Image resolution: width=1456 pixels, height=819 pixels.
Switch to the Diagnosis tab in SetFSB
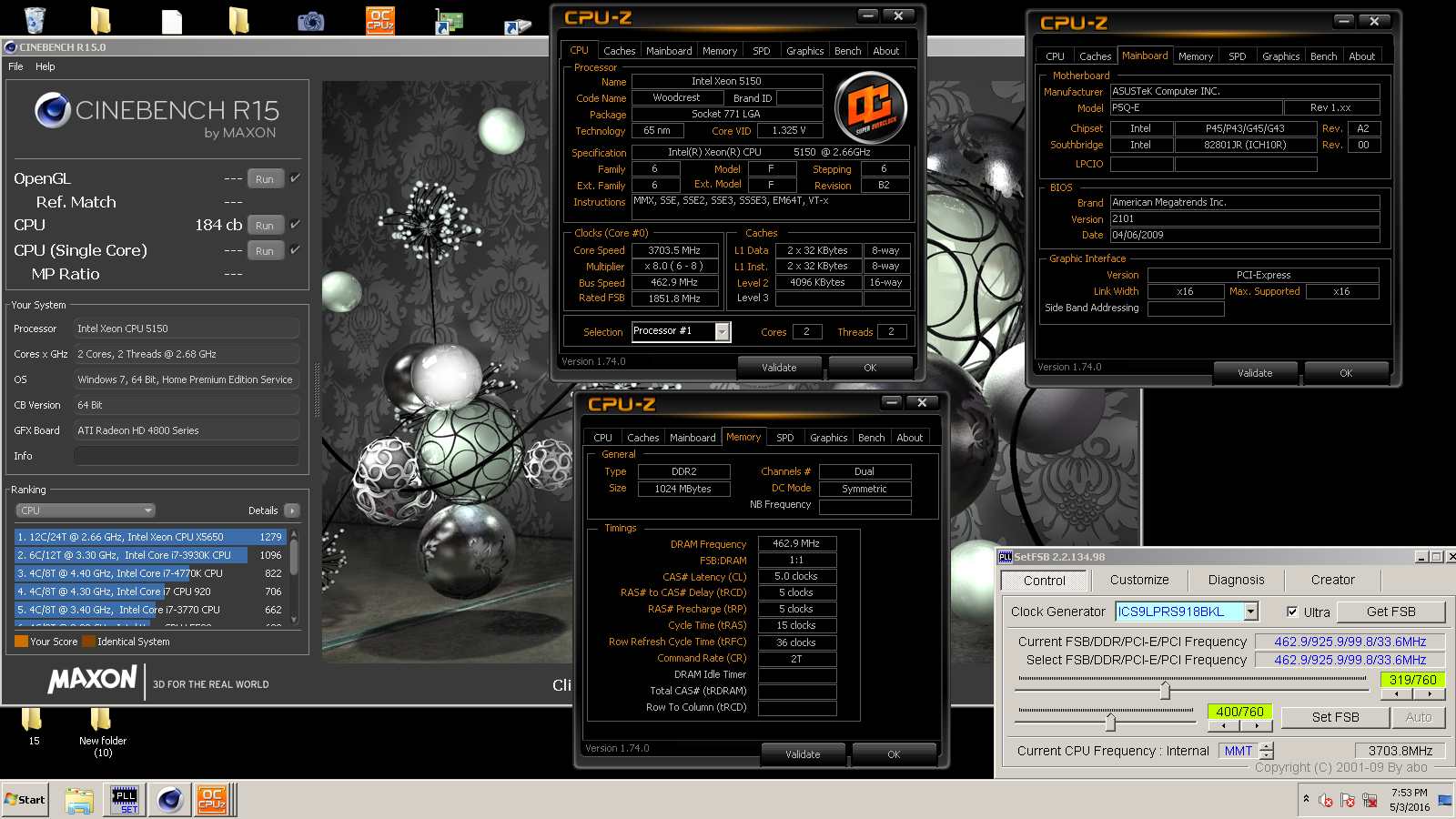click(x=1236, y=580)
